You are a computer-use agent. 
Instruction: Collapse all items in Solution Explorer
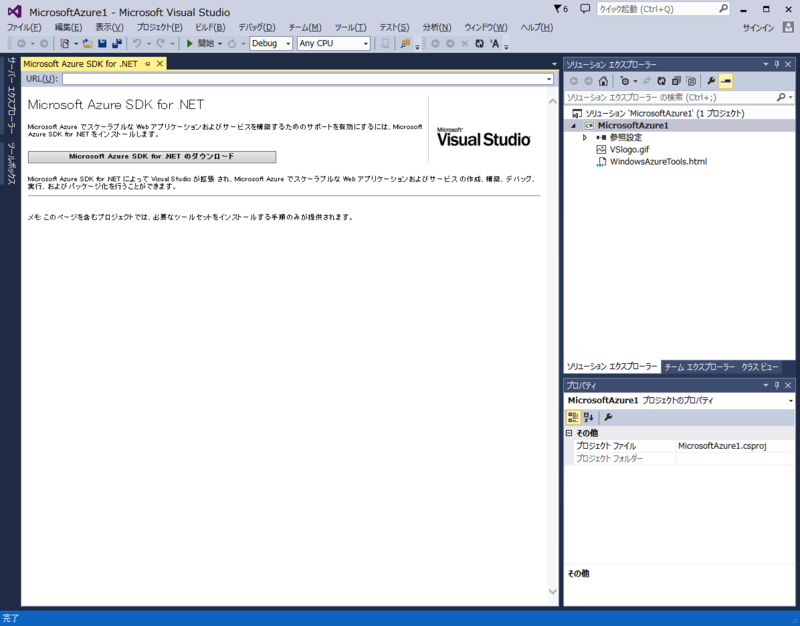tap(676, 81)
